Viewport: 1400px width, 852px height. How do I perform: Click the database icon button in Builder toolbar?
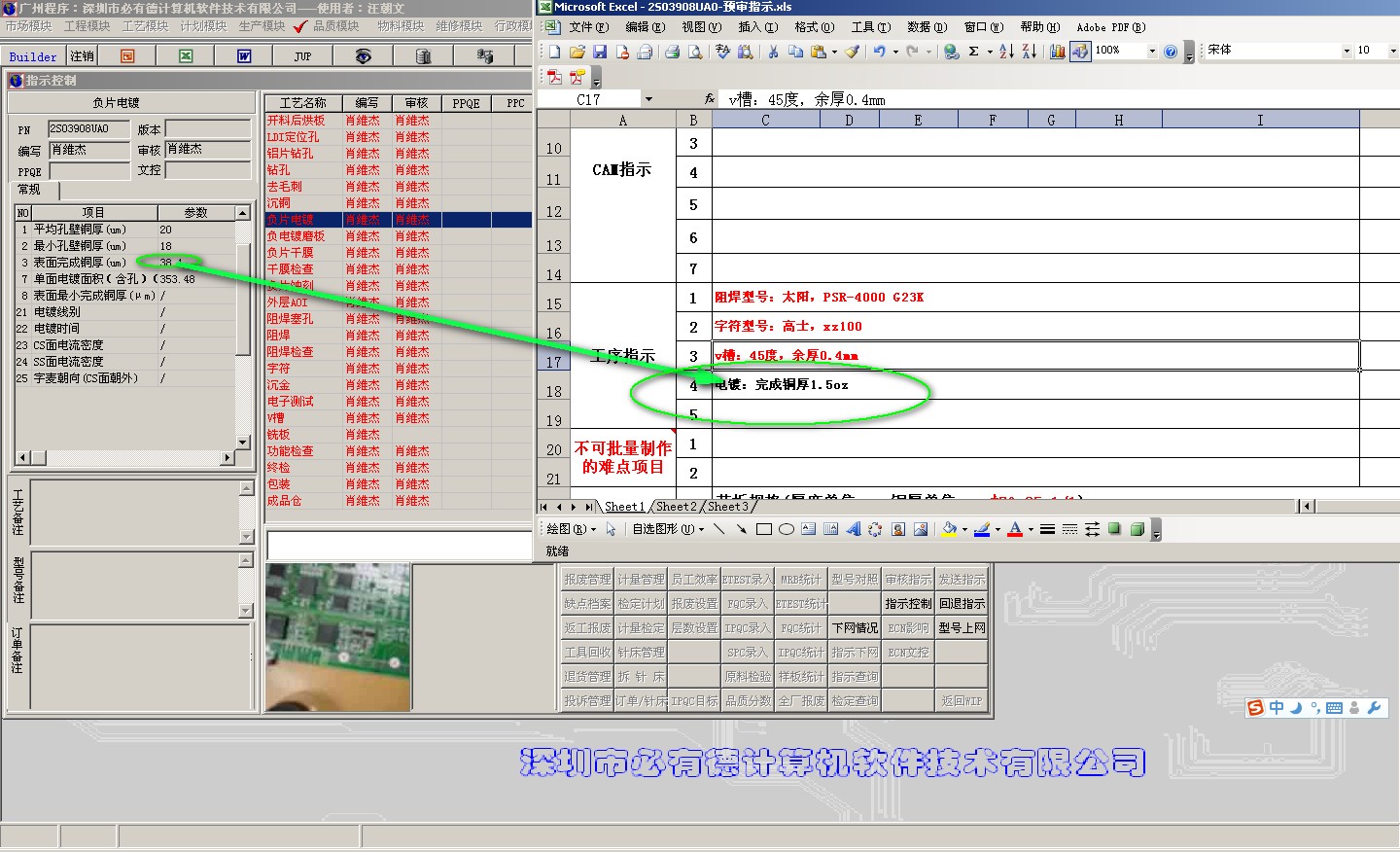423,56
